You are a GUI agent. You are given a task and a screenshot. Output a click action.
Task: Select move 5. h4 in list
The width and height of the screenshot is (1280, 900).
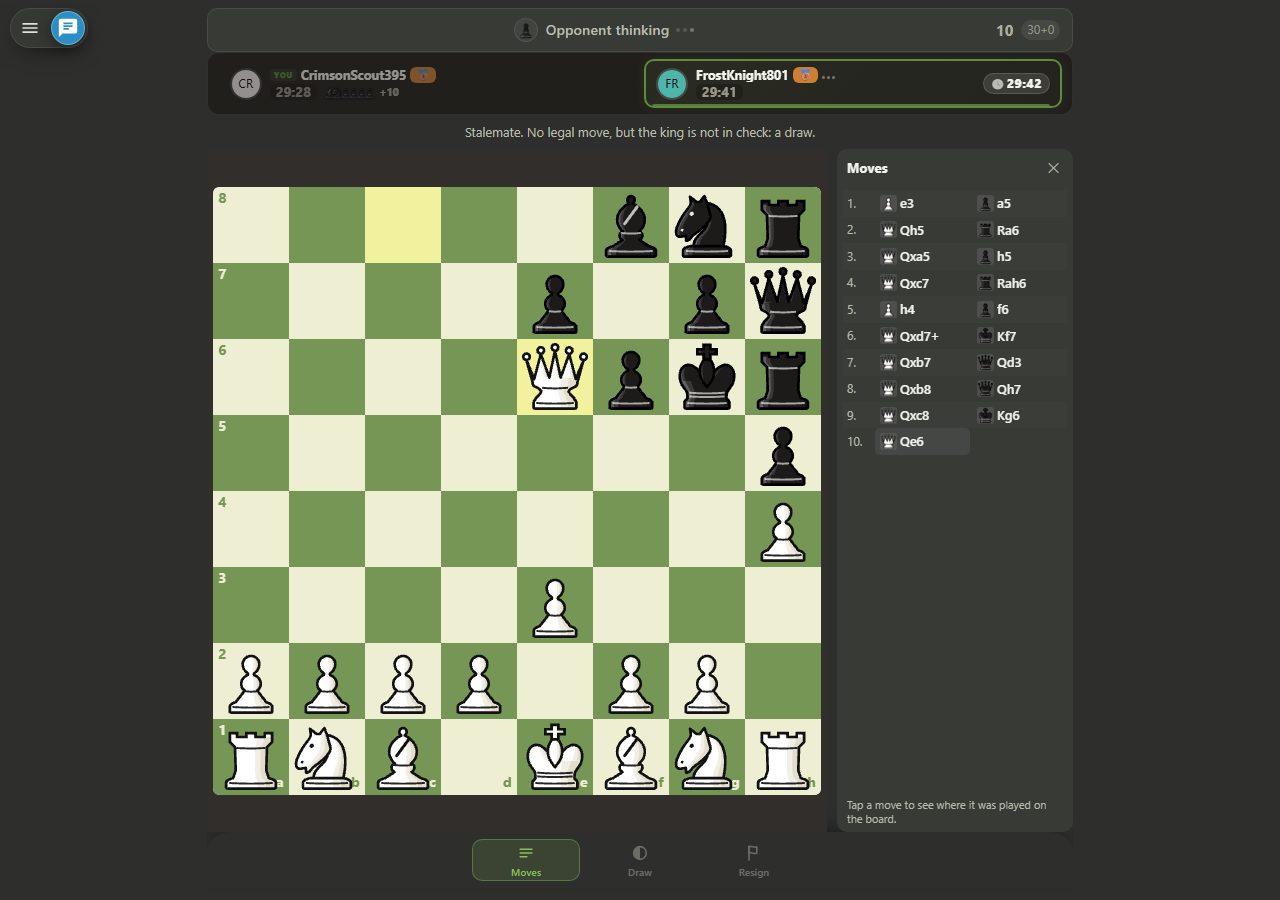[x=922, y=309]
